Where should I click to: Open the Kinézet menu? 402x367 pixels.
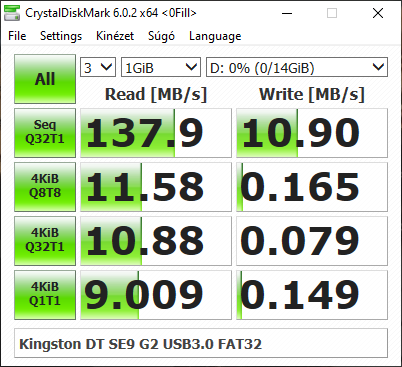tap(115, 36)
